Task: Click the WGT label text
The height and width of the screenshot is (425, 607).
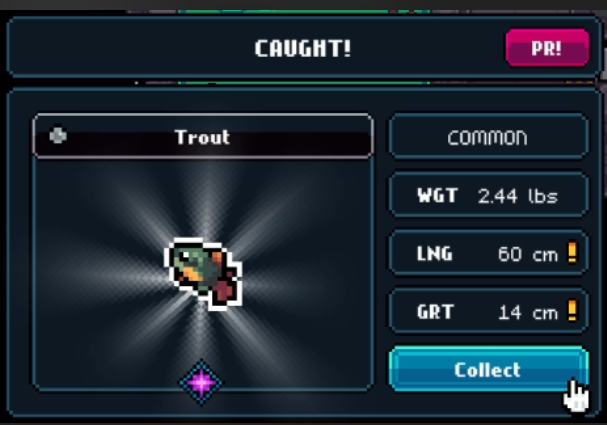Action: [437, 195]
